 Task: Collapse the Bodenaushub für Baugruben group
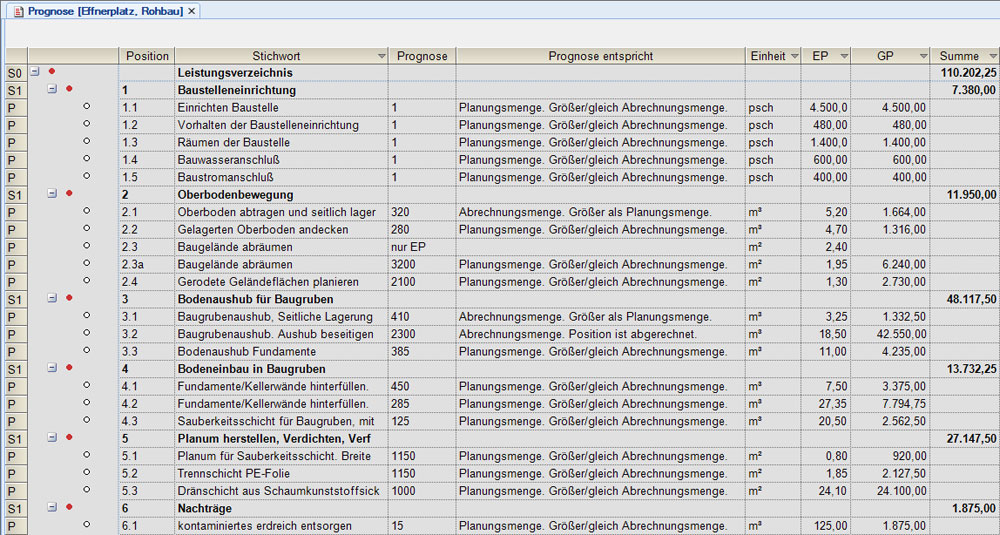tap(52, 298)
